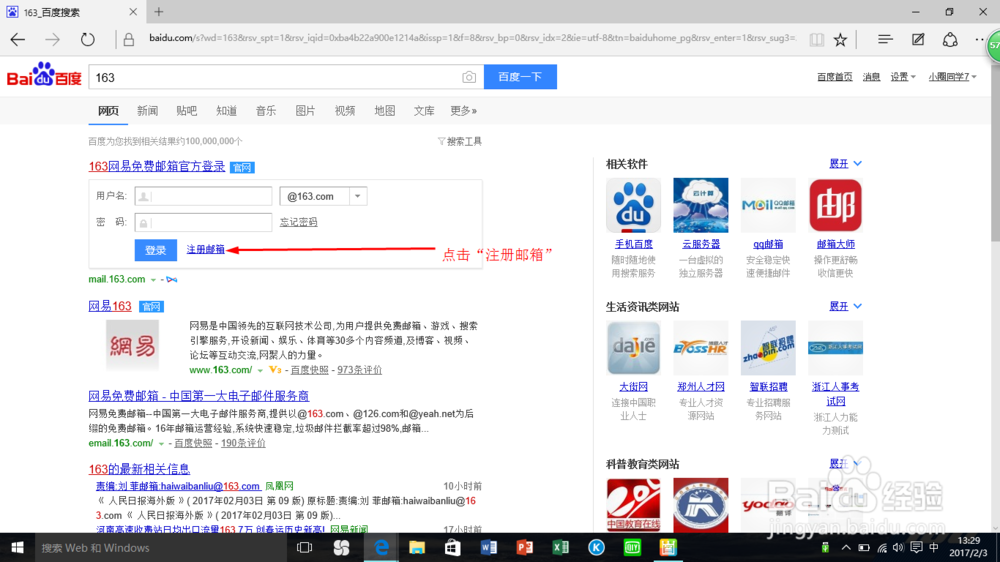This screenshot has height=562, width=1000.
Task: Click the 百度一下 search button
Action: tap(520, 77)
